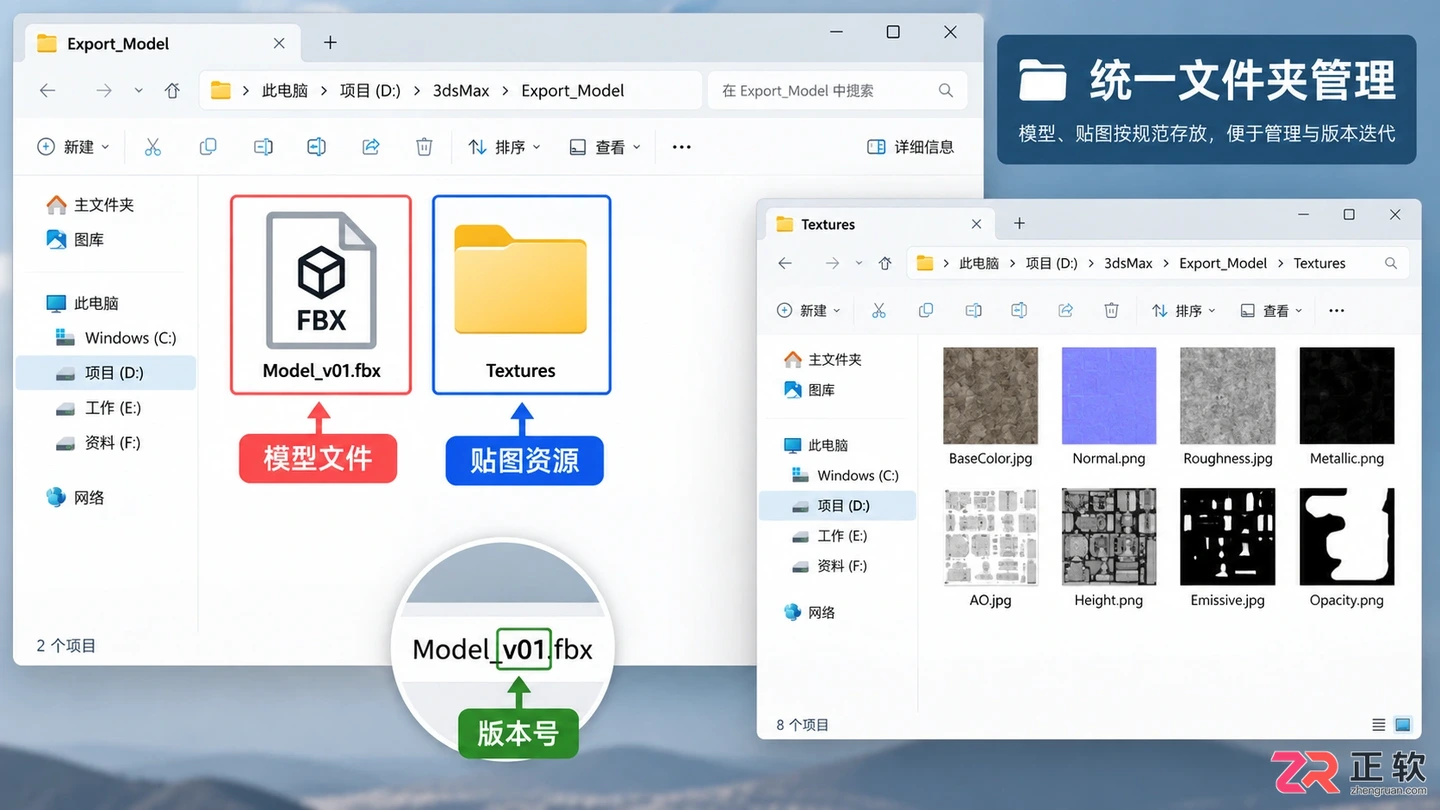Switch Textures window to details list view
Screen dimensions: 1440x810
(x=1379, y=725)
